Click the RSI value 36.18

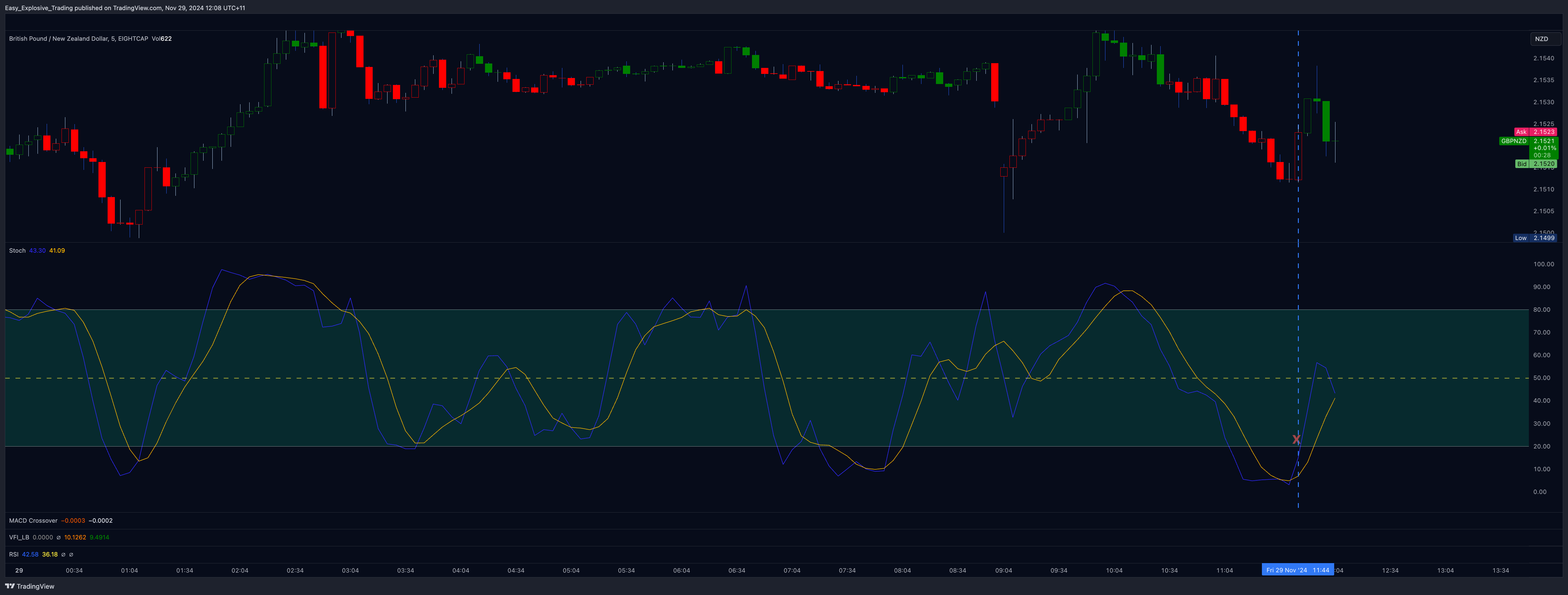click(x=50, y=554)
